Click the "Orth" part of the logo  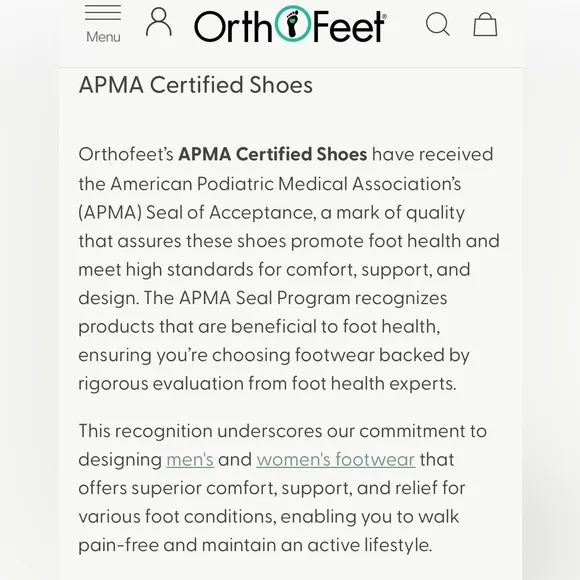pos(233,26)
